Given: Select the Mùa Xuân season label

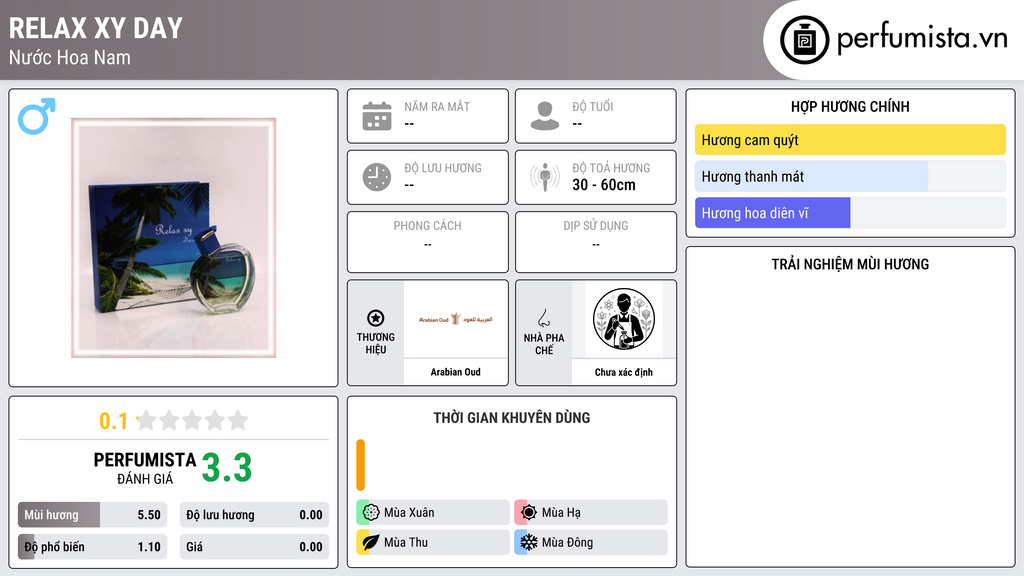Looking at the screenshot, I should pos(409,513).
